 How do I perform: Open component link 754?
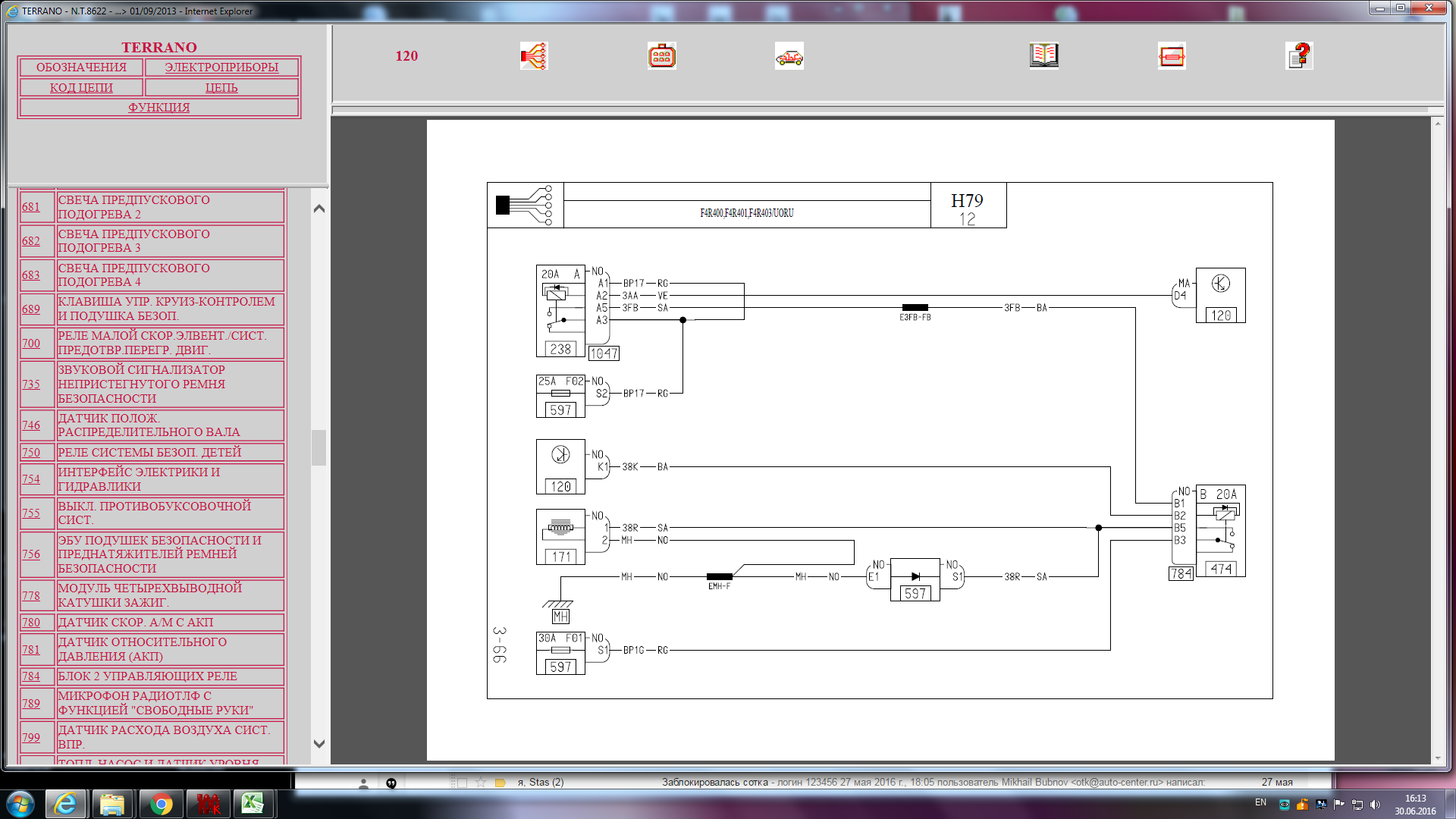point(31,479)
